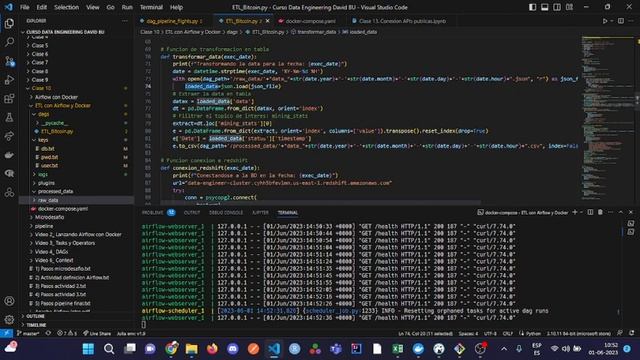Open db.txt in keys folder

(x=47, y=149)
